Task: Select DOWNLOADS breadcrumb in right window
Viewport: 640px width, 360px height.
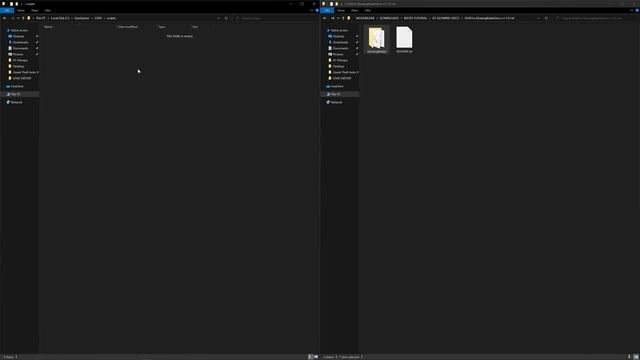Action: (389, 18)
